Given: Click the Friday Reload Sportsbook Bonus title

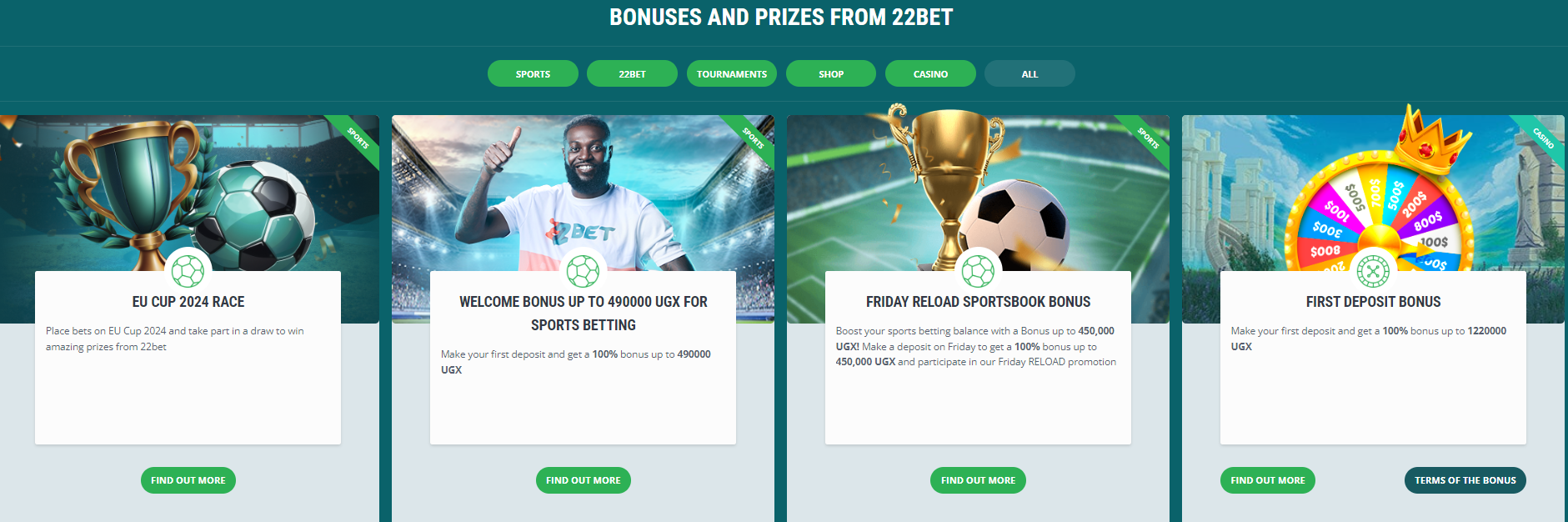Looking at the screenshot, I should pos(978,302).
